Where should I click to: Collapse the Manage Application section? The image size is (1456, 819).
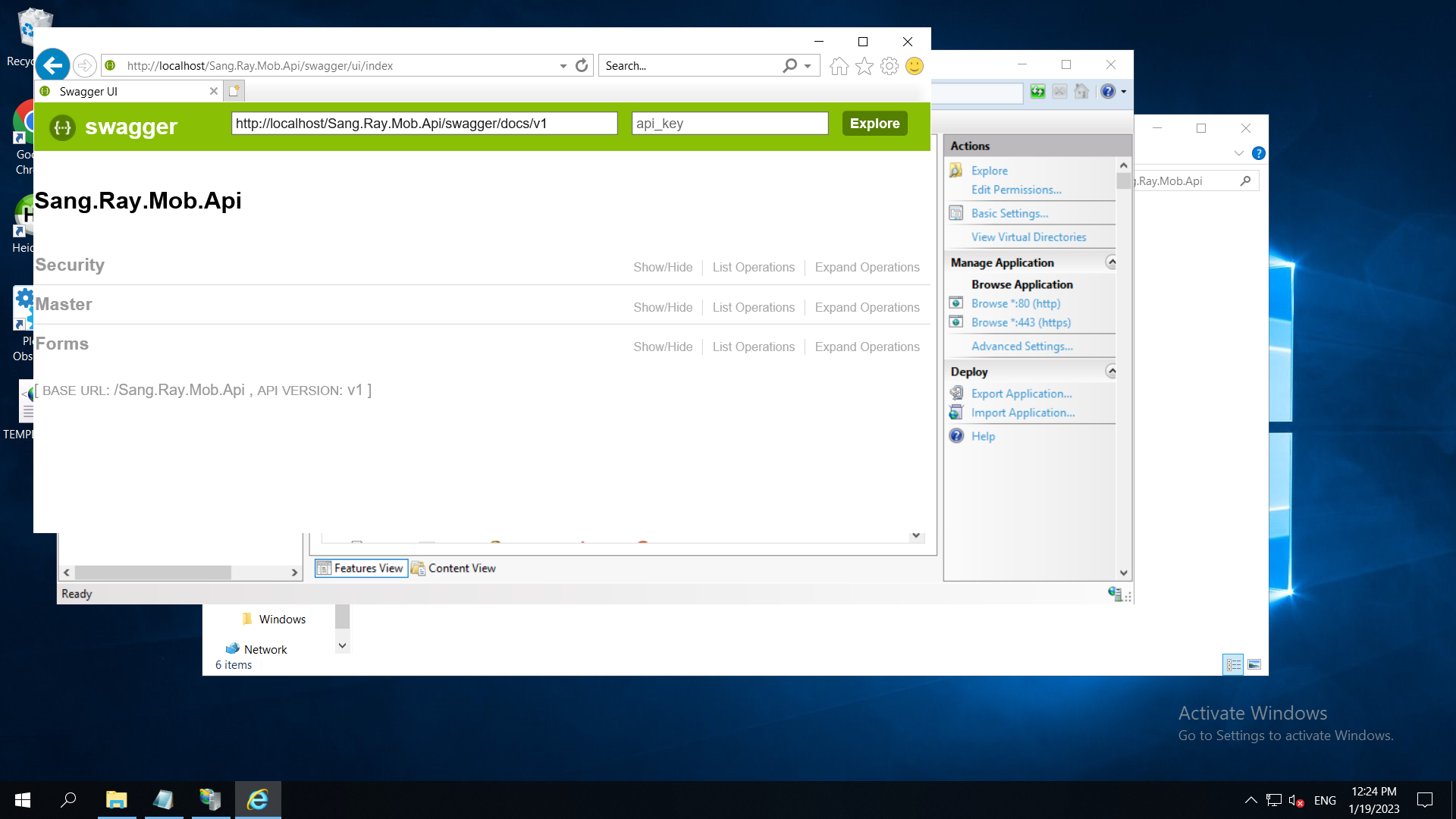[x=1111, y=262]
